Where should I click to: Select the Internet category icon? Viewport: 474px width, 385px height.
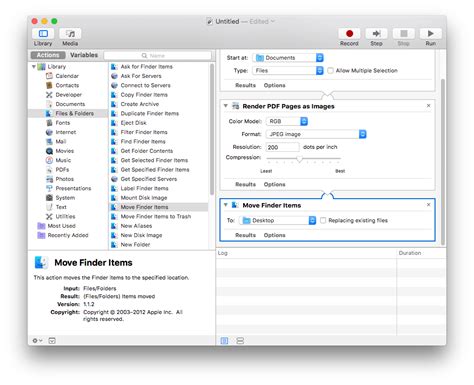pos(49,132)
